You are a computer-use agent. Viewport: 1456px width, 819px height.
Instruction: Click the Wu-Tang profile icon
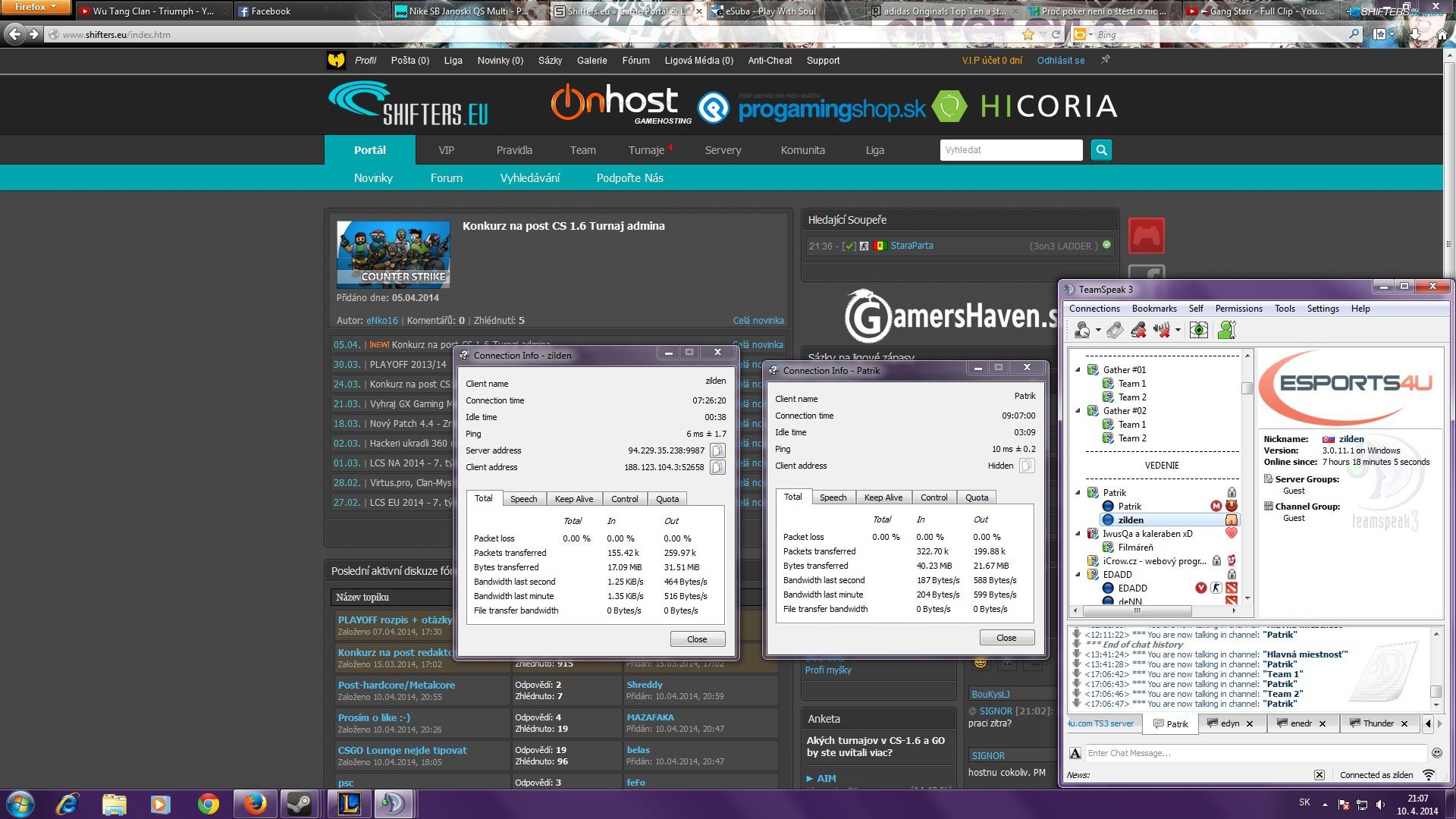point(336,60)
